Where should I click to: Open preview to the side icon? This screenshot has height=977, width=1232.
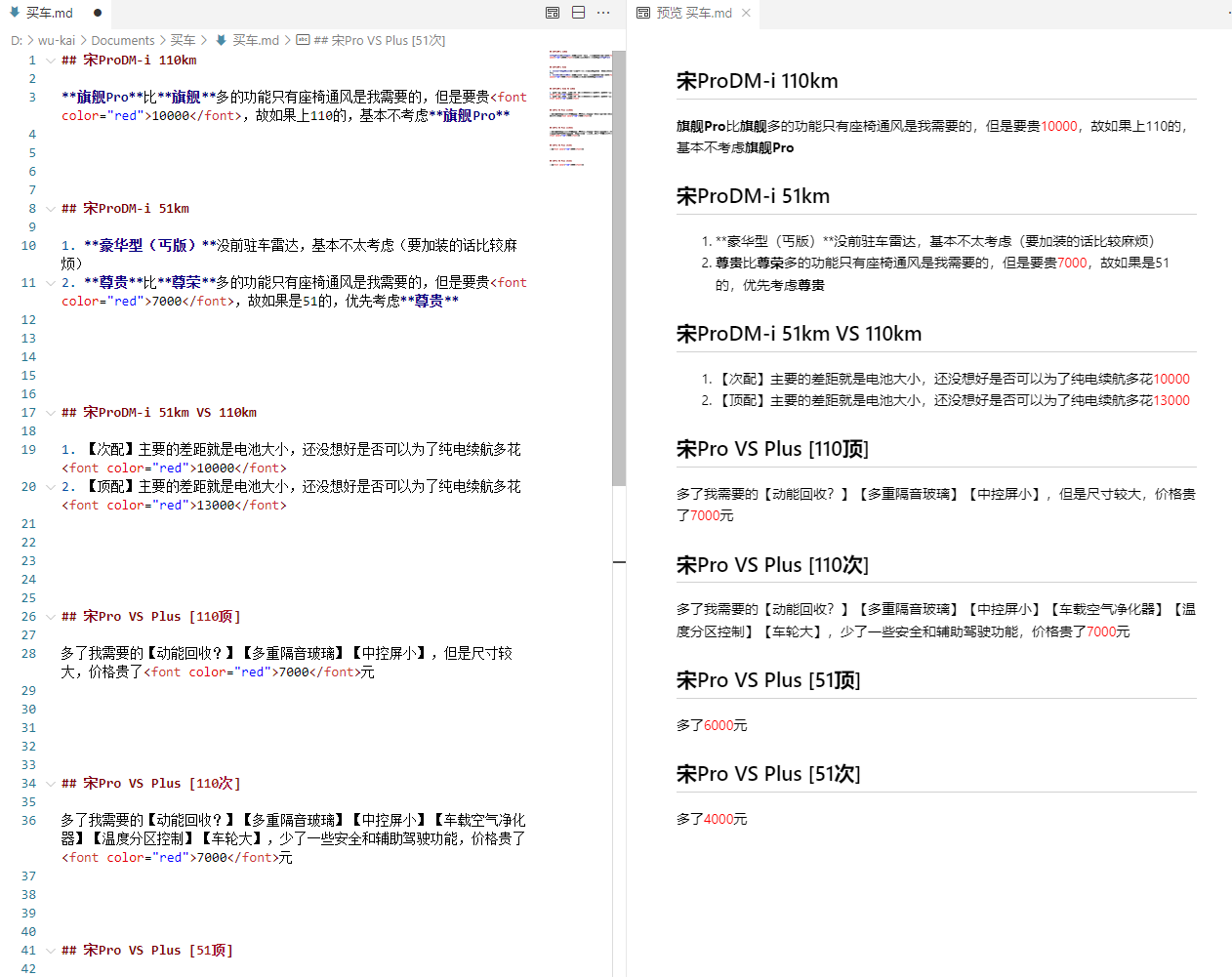coord(553,13)
